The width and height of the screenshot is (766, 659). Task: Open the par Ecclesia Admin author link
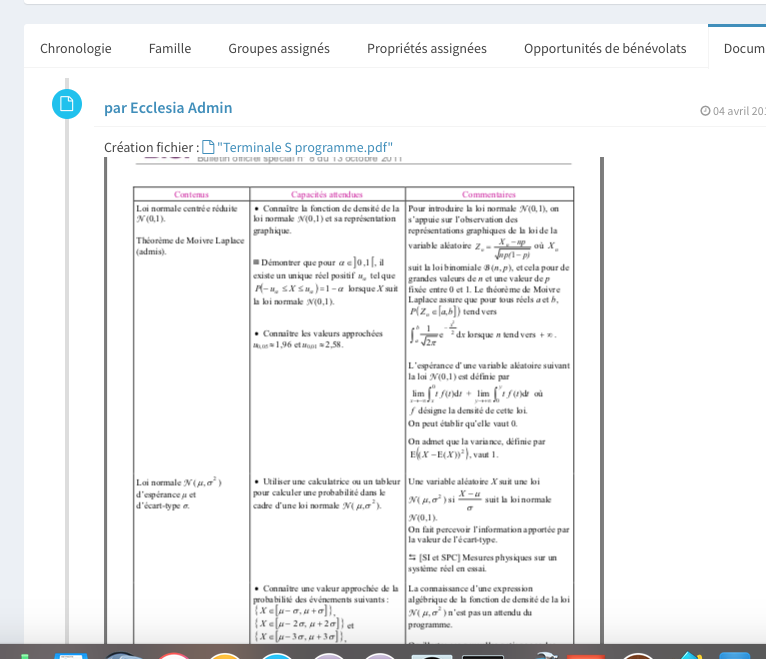coord(168,108)
